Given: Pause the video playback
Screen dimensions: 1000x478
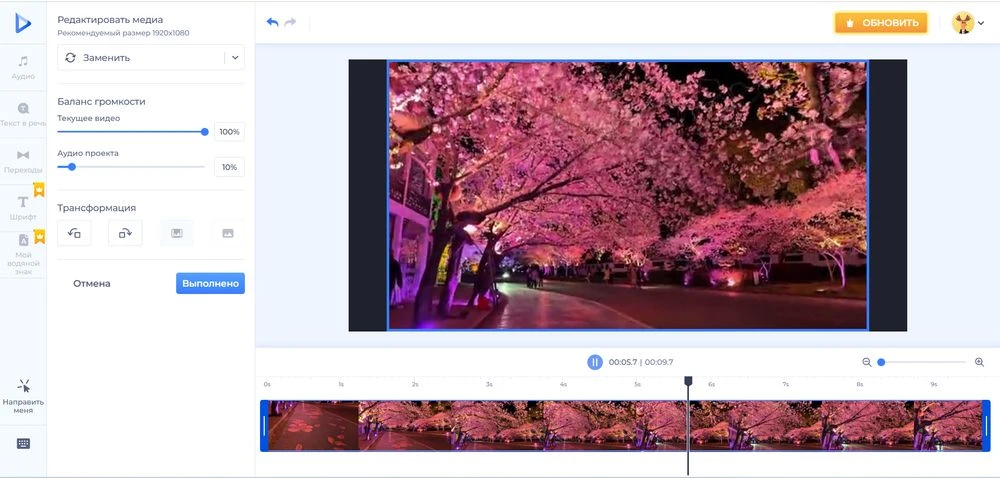Looking at the screenshot, I should (x=595, y=362).
